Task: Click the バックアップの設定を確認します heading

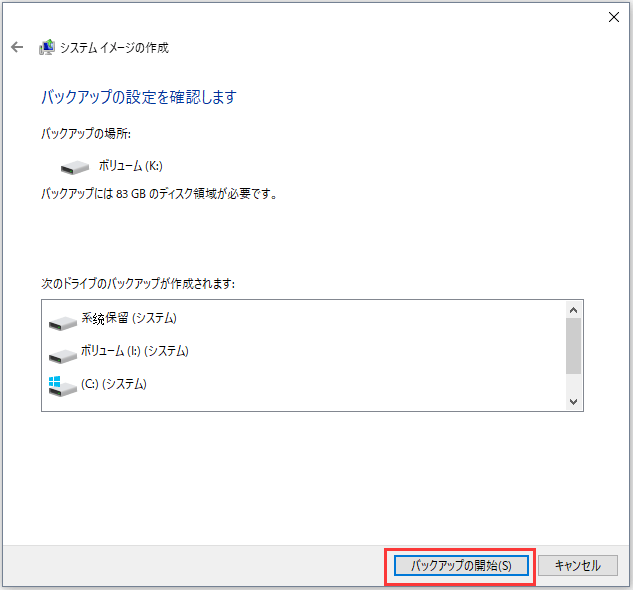Action: click(x=139, y=97)
